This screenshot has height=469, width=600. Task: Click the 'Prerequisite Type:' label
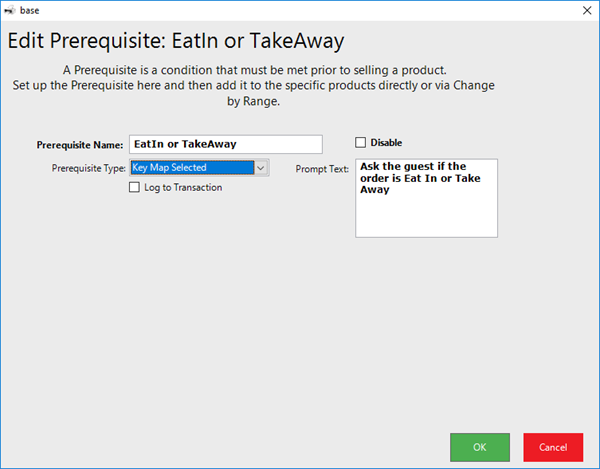[88, 168]
